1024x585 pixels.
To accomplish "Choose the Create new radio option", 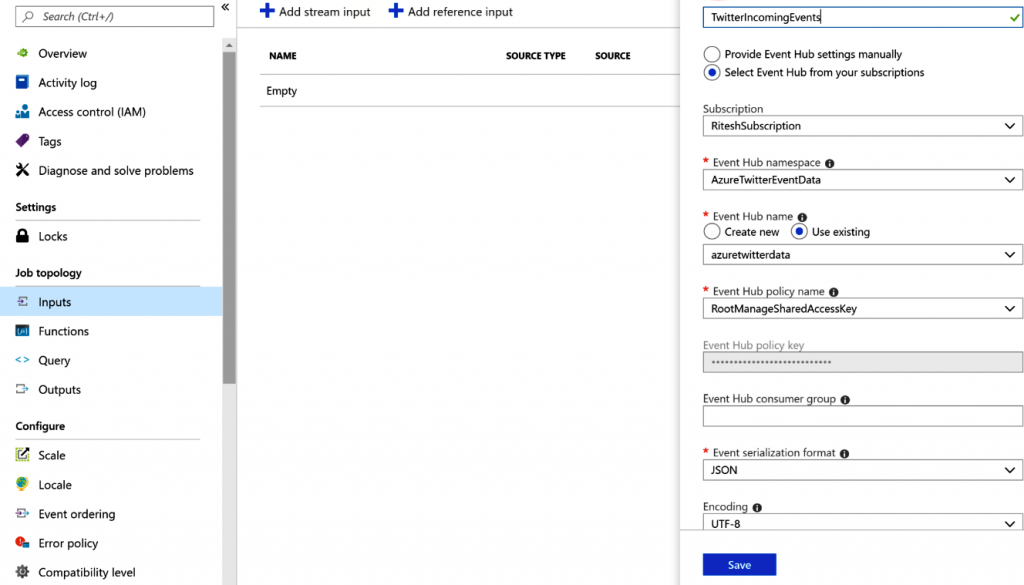I will (x=712, y=232).
